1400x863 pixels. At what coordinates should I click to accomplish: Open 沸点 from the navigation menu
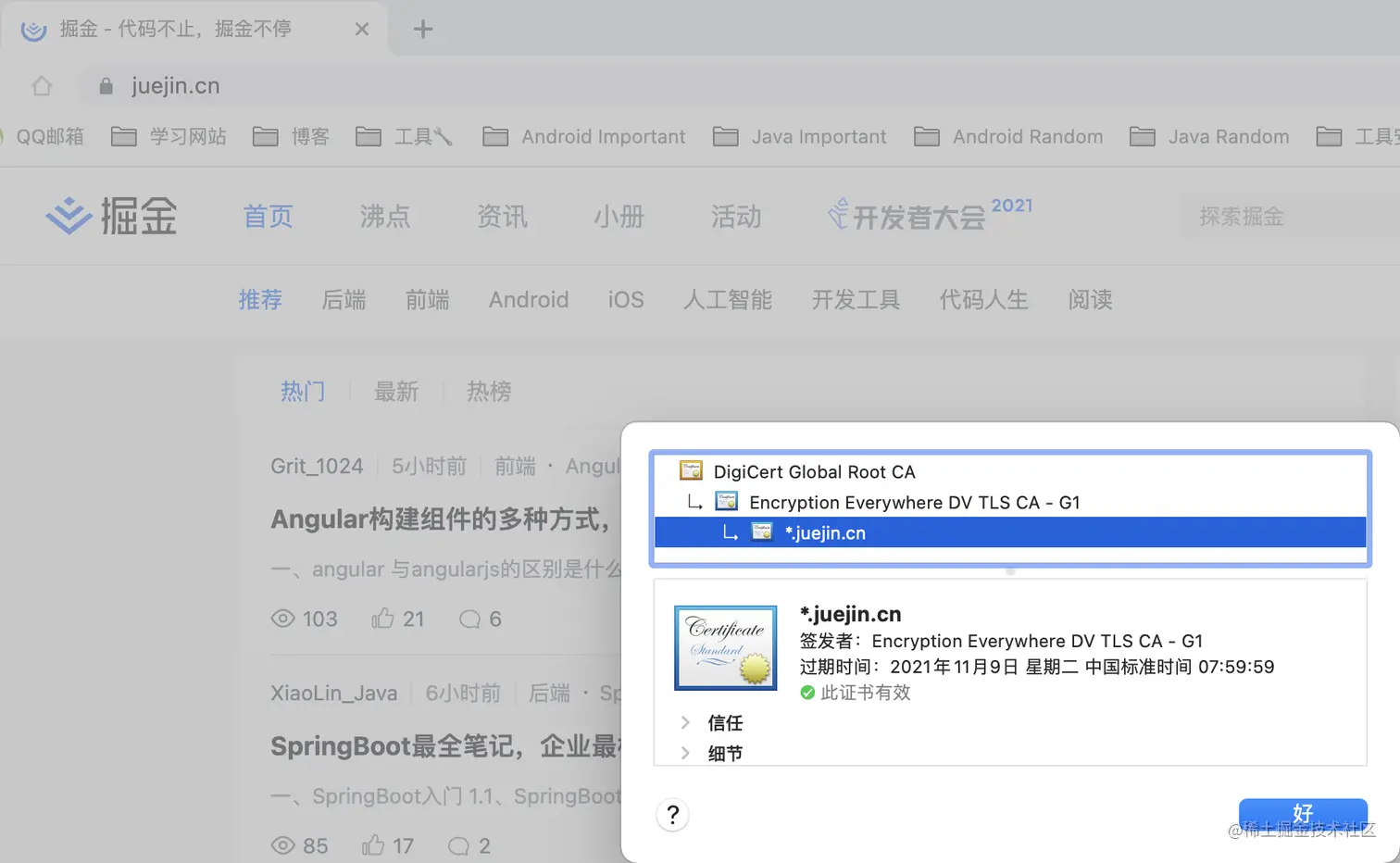[x=384, y=217]
